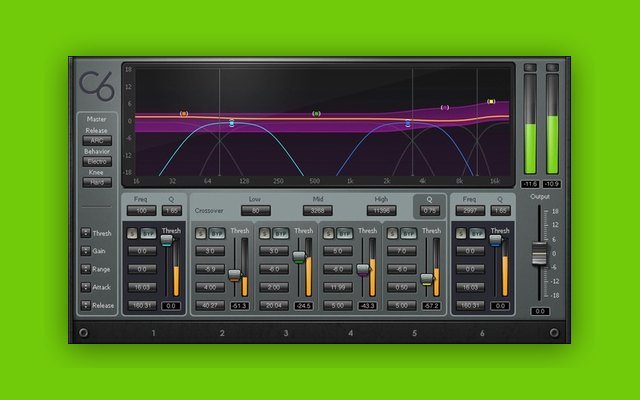Click band 3 release value 20.04
Screen dimensions: 640x400
[274, 305]
